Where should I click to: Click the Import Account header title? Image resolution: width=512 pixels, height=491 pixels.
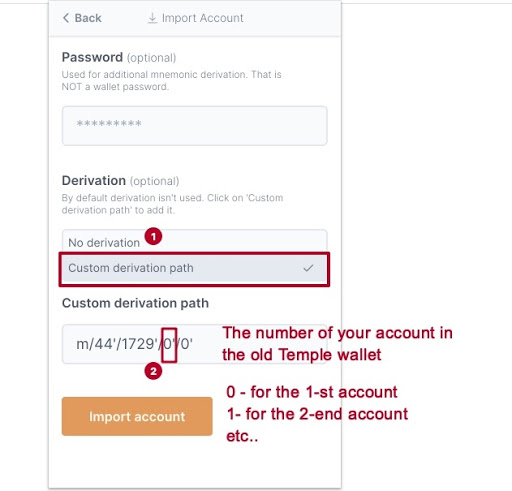(203, 18)
